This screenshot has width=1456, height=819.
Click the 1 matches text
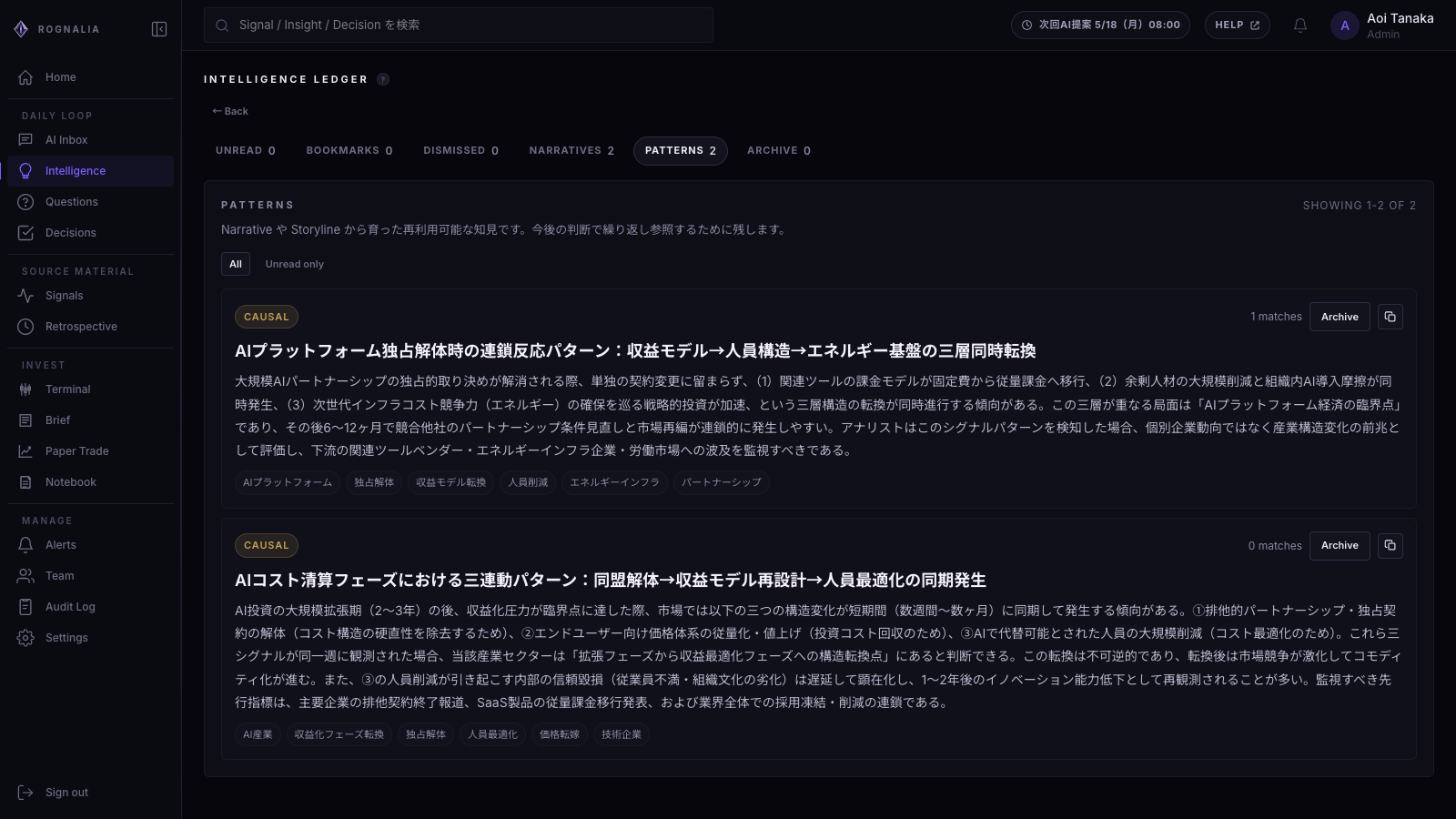pyautogui.click(x=1276, y=317)
